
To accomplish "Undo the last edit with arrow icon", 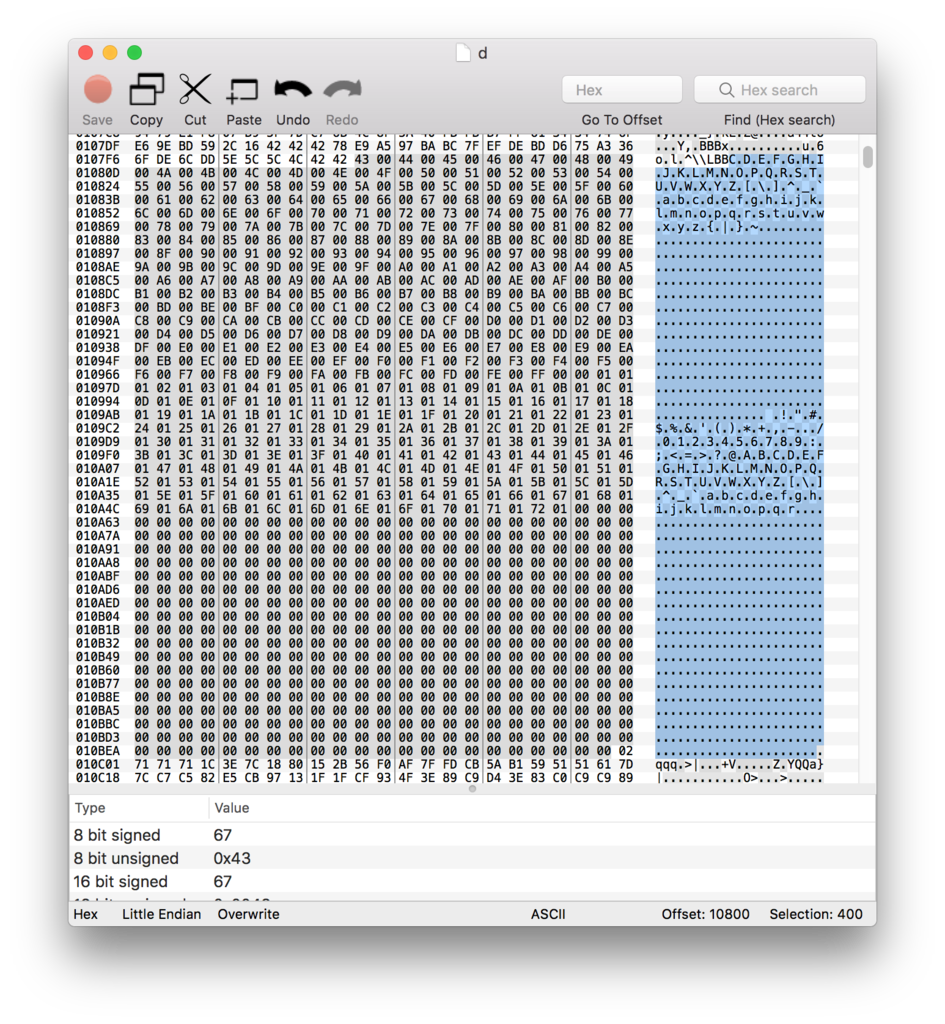I will point(293,89).
